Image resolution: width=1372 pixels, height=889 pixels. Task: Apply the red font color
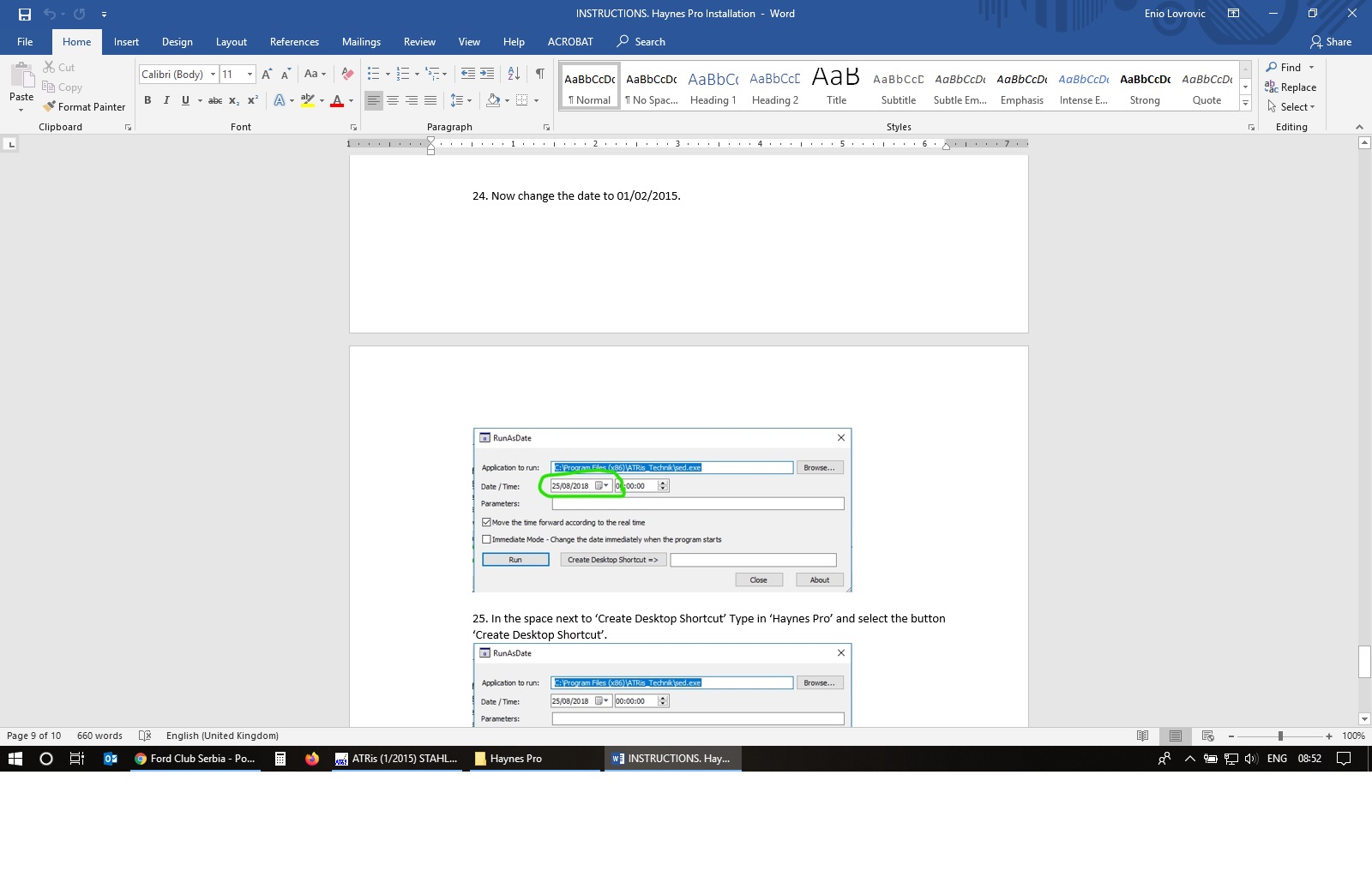coord(337,100)
